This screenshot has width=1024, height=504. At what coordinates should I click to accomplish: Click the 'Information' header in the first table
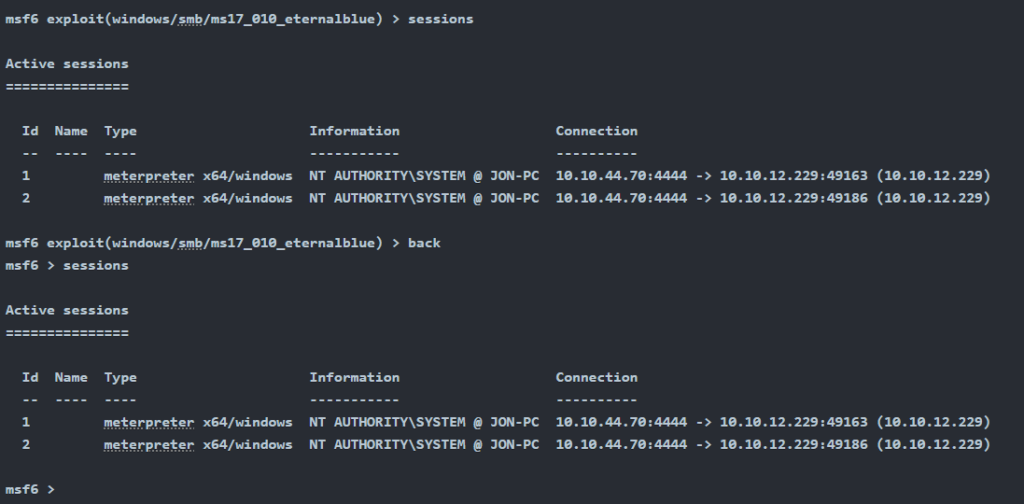[354, 131]
